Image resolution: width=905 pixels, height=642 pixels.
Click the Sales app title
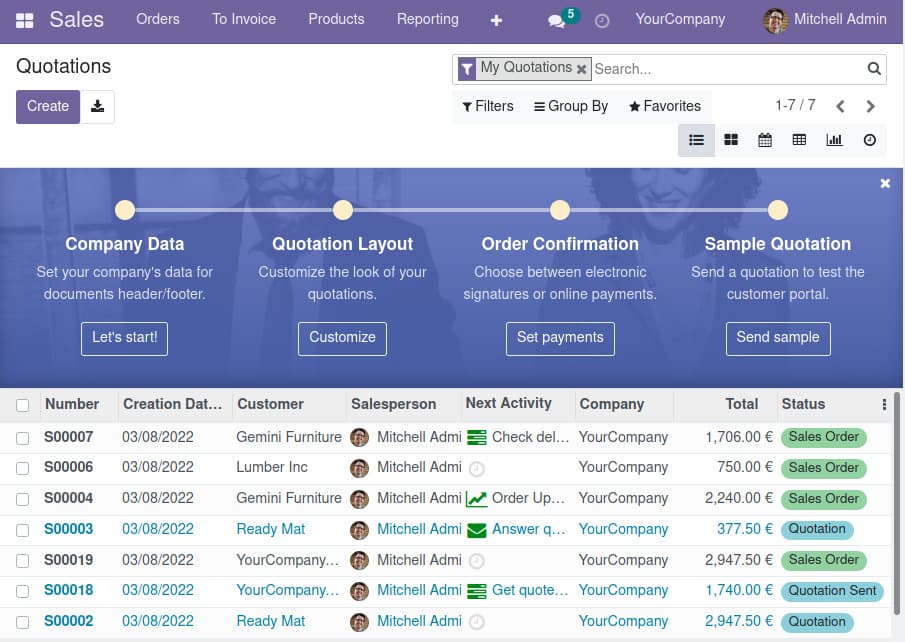76,20
